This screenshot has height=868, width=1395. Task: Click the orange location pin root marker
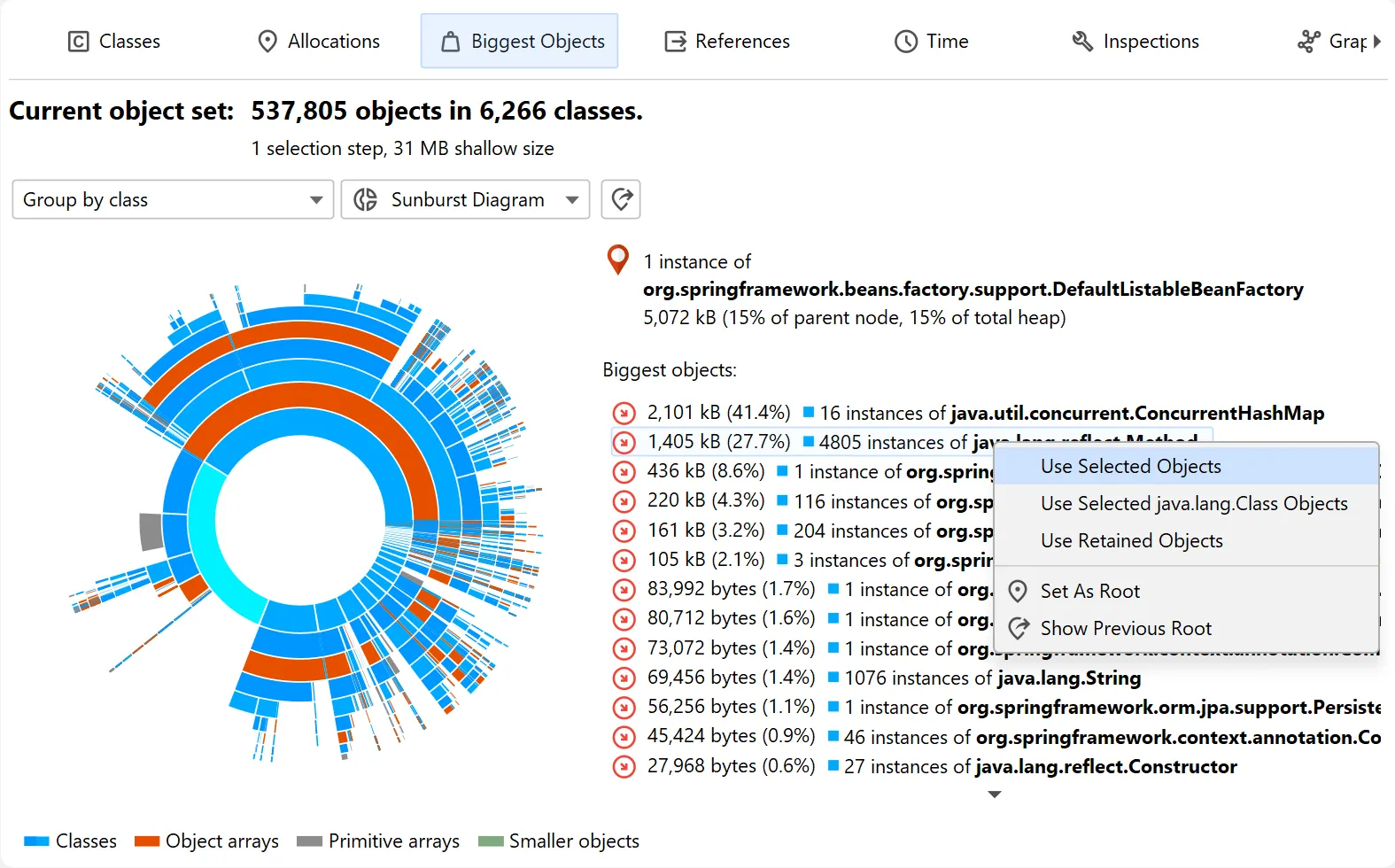617,260
